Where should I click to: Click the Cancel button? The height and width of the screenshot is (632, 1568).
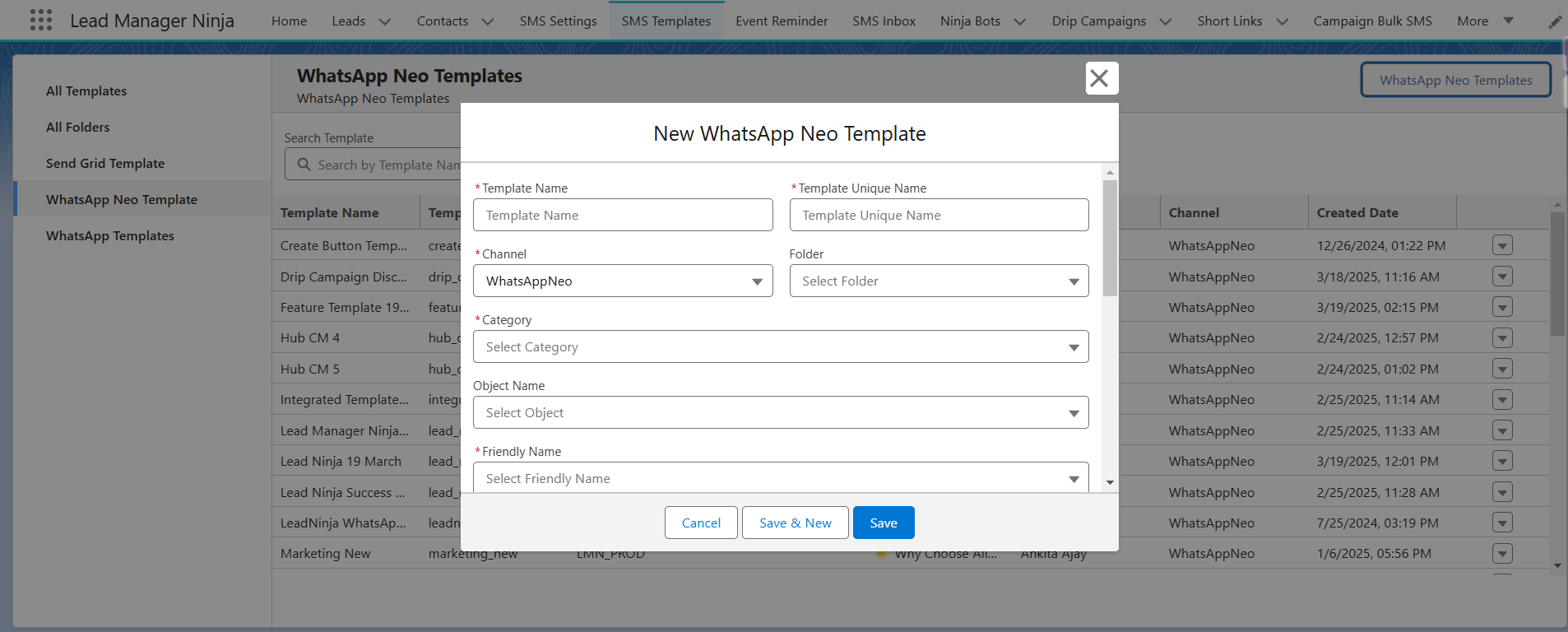point(701,523)
